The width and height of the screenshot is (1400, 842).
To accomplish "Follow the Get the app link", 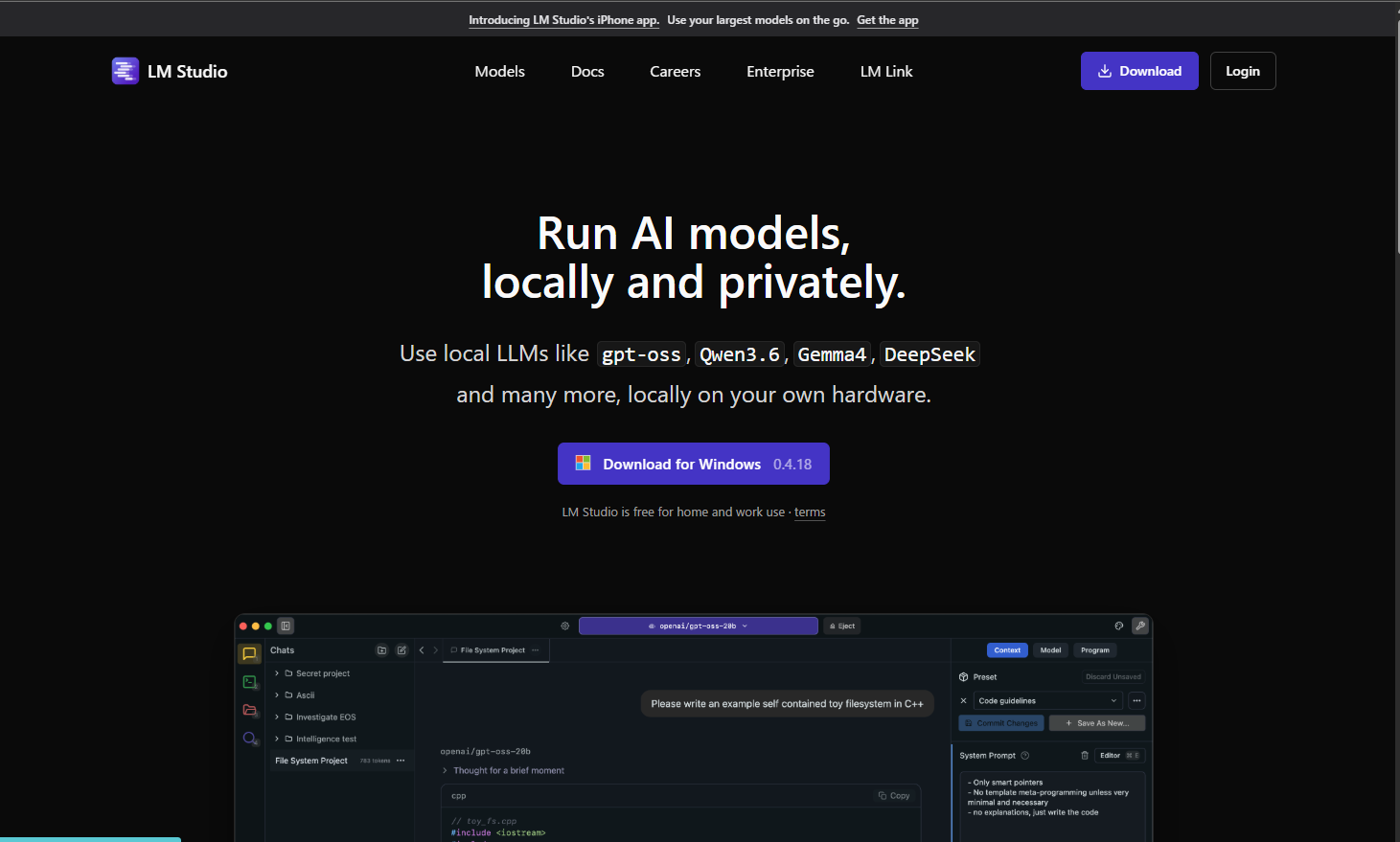I will tap(887, 20).
